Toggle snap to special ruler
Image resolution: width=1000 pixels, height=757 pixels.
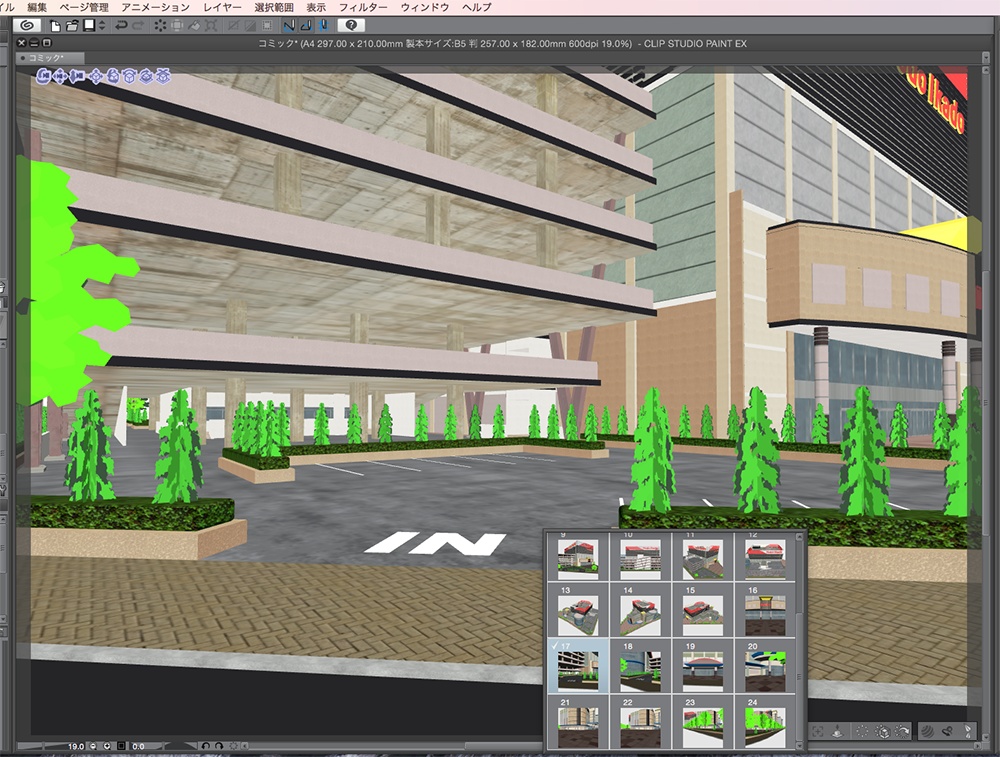pos(306,26)
